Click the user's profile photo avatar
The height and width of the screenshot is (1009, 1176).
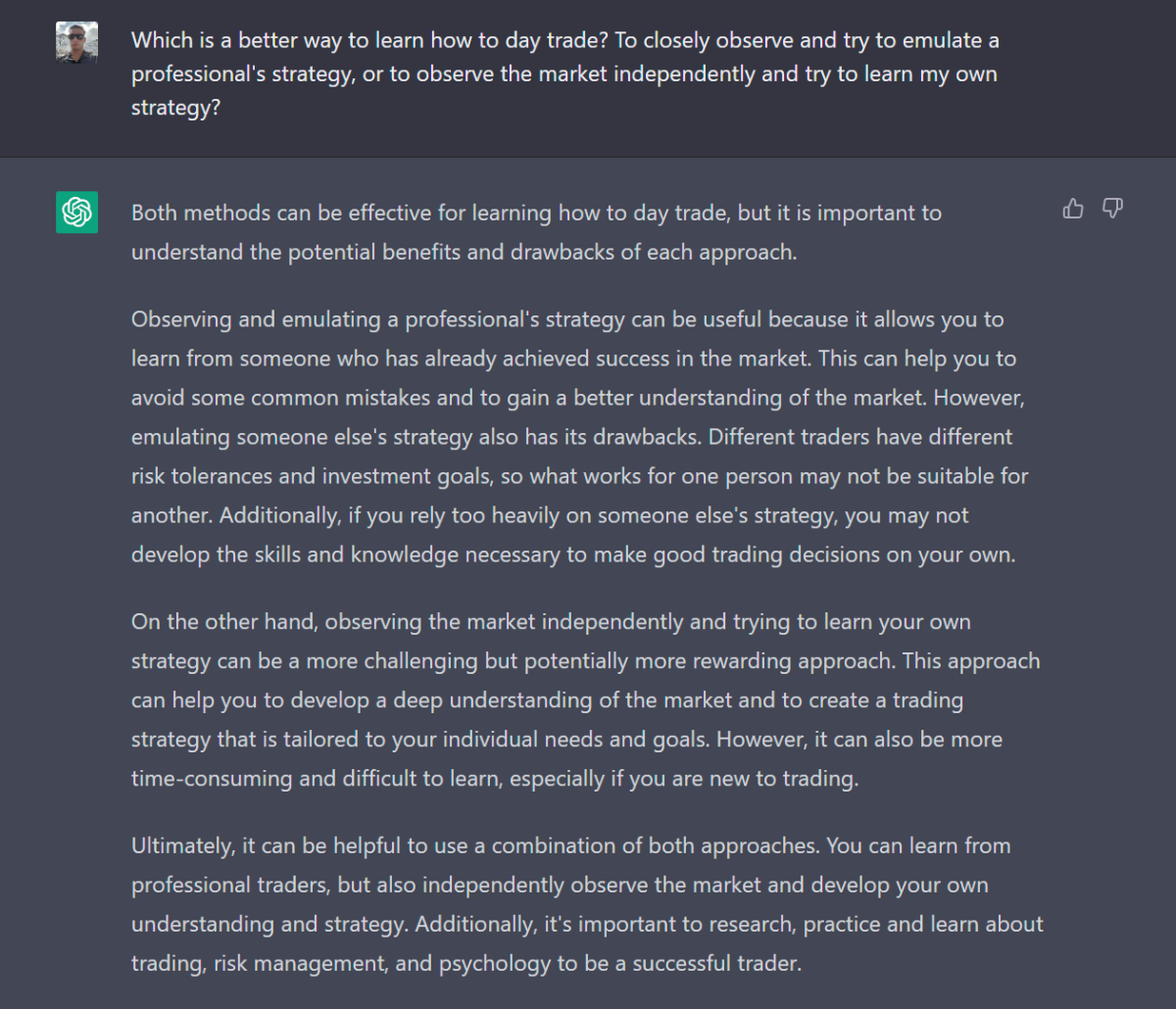pyautogui.click(x=76, y=41)
